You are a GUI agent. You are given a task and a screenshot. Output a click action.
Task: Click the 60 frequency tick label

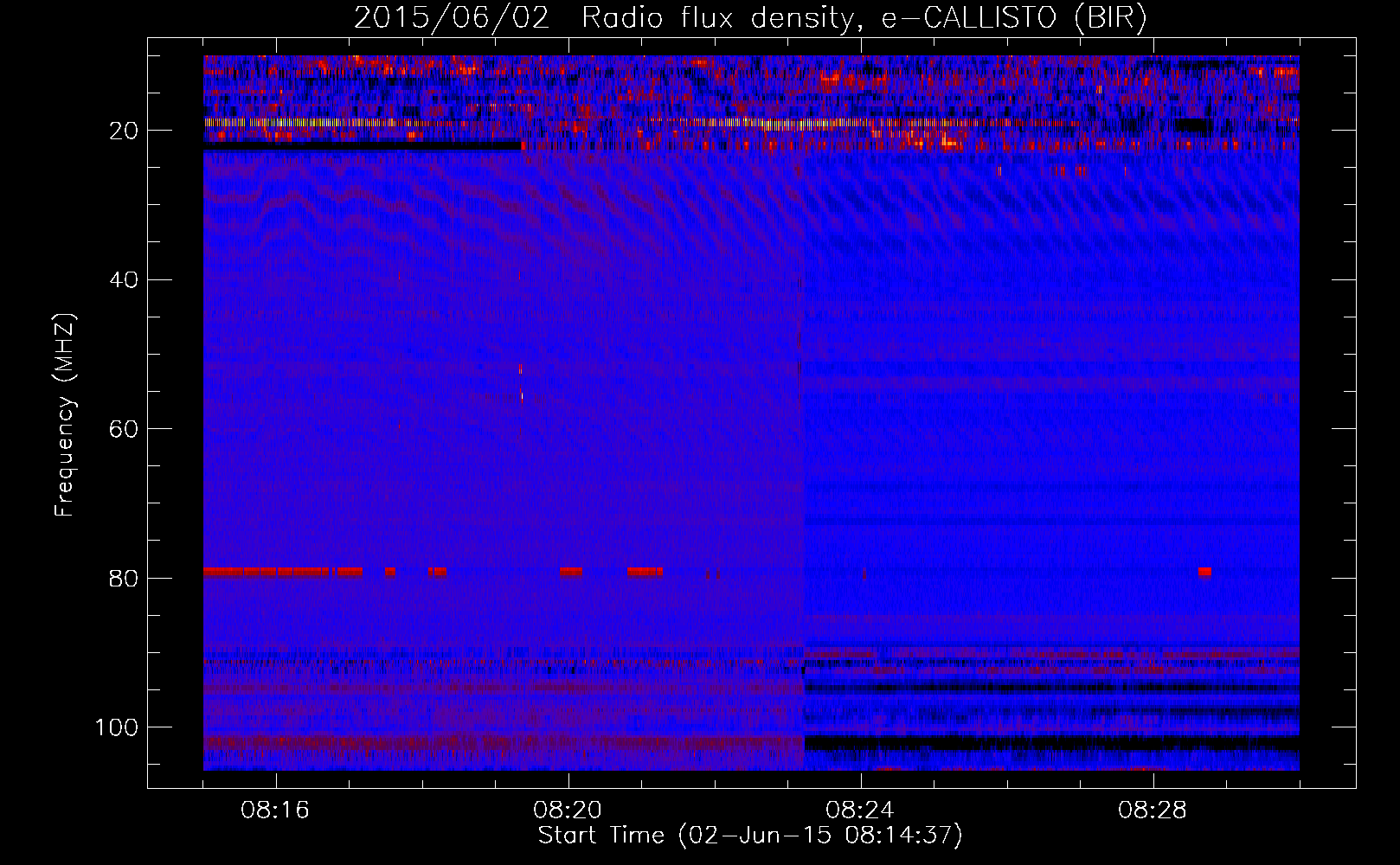pos(124,429)
